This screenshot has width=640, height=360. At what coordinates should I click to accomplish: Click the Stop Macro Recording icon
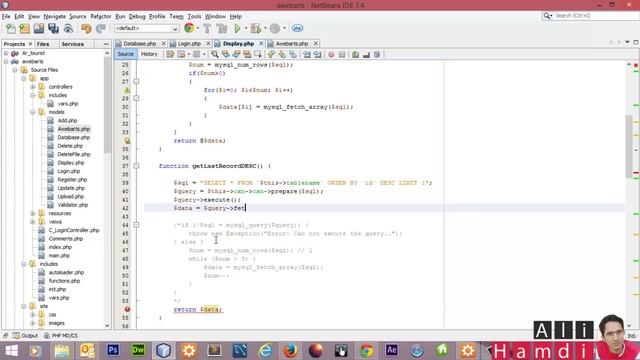pos(342,54)
